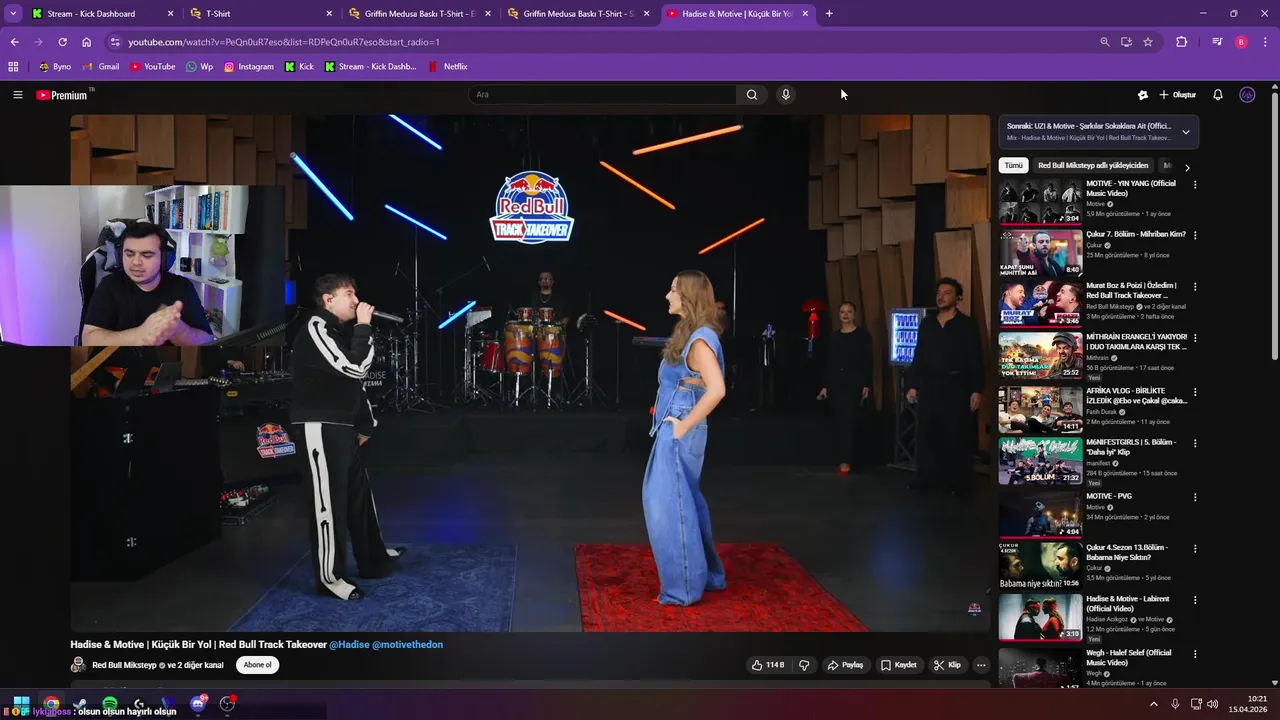1280x720 pixels.
Task: Open Spotify from the taskbar
Action: [109, 704]
